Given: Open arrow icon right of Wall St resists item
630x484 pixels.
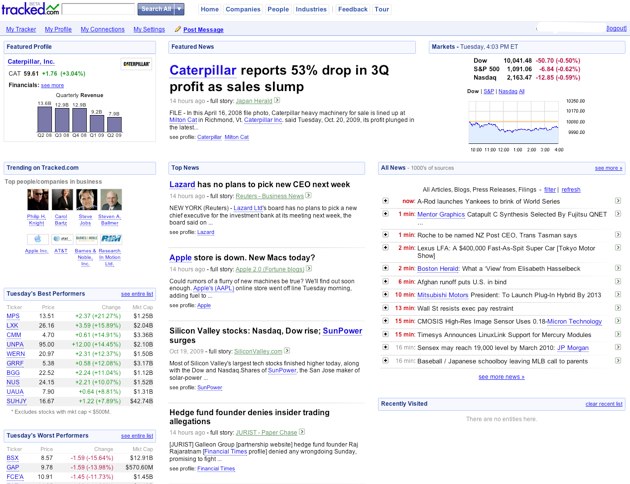Looking at the screenshot, I should pos(618,308).
